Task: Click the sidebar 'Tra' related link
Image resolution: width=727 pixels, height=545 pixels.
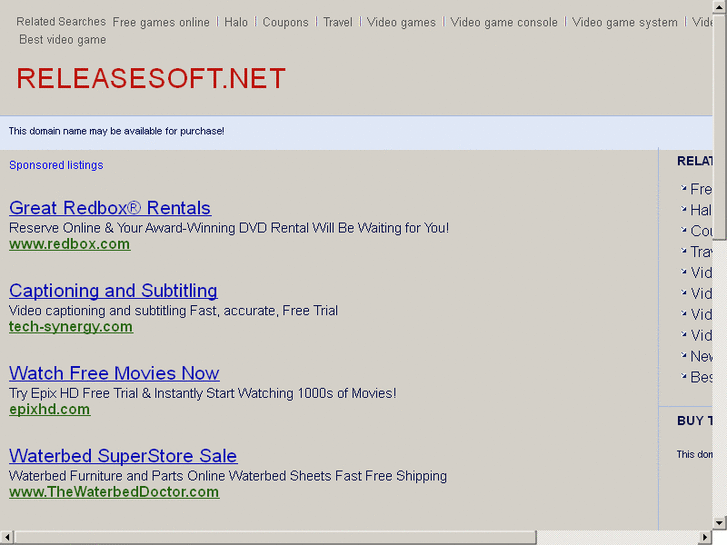Action: [701, 252]
